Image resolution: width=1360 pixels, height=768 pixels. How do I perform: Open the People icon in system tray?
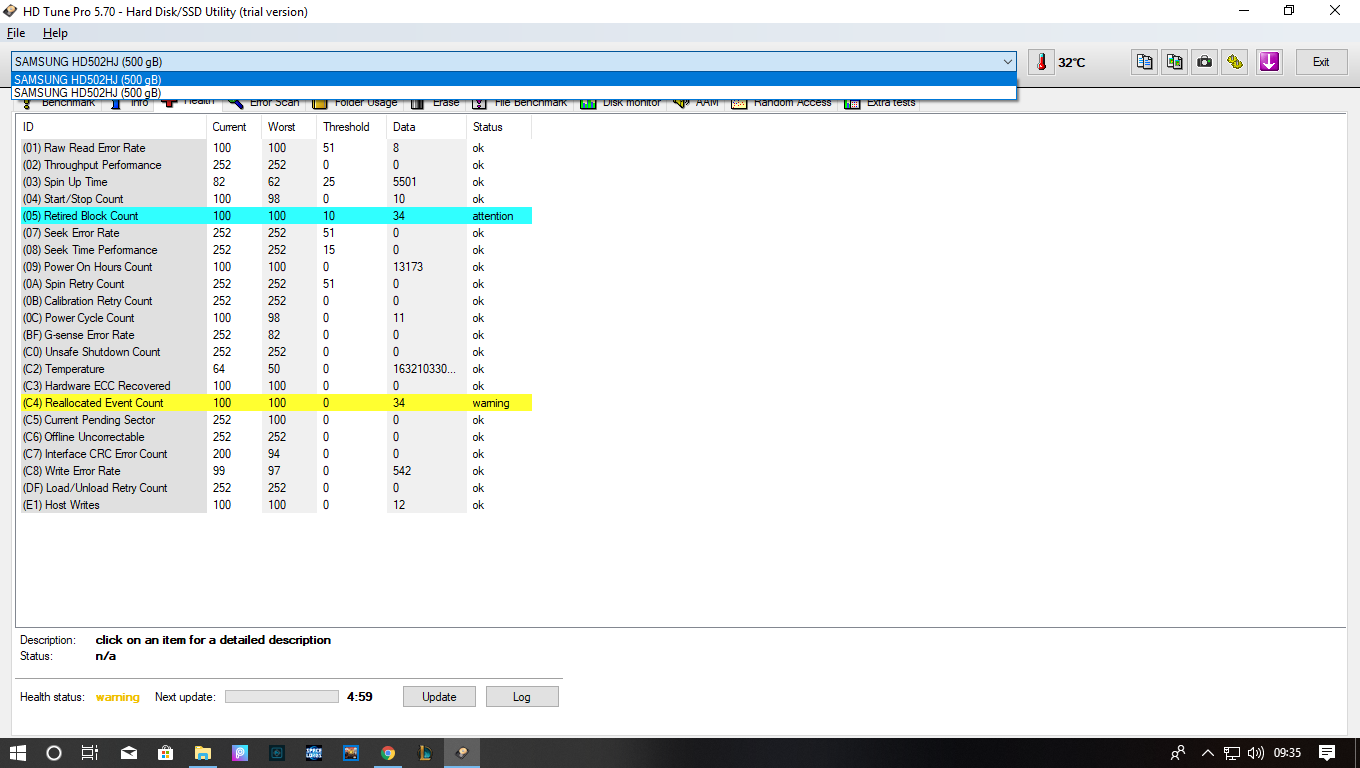tap(1178, 753)
